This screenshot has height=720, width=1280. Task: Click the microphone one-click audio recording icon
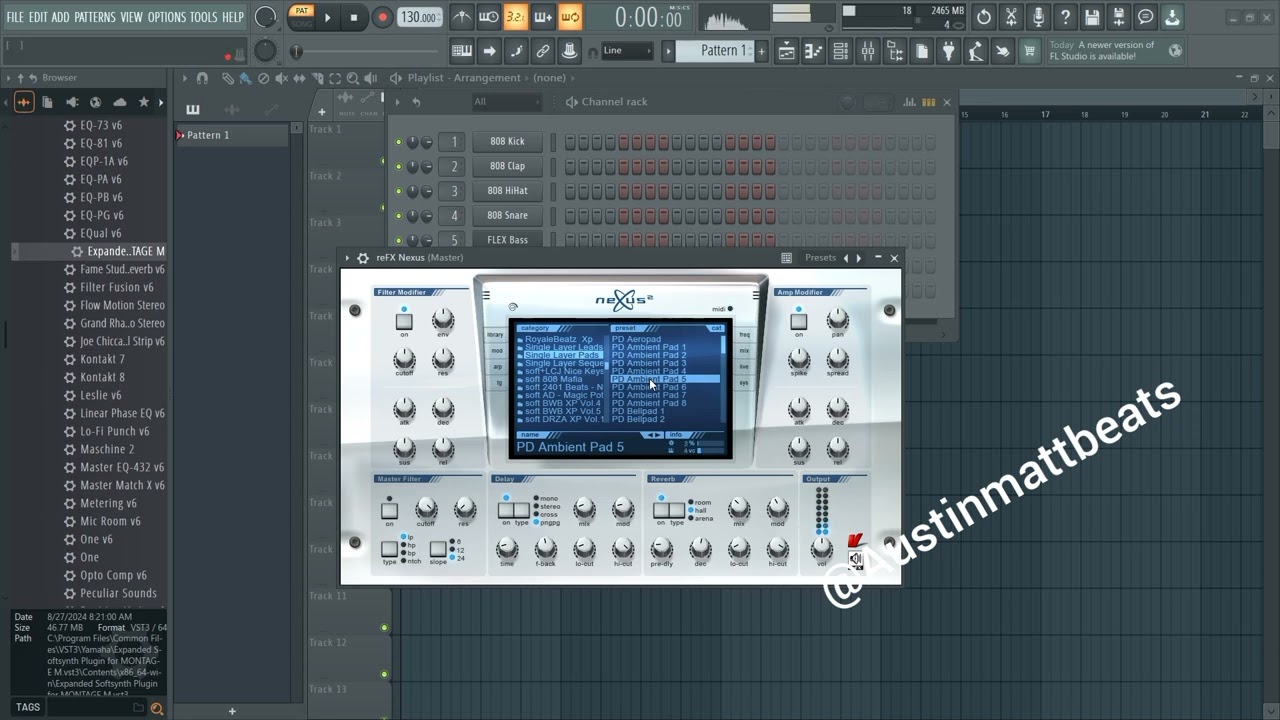point(1038,17)
